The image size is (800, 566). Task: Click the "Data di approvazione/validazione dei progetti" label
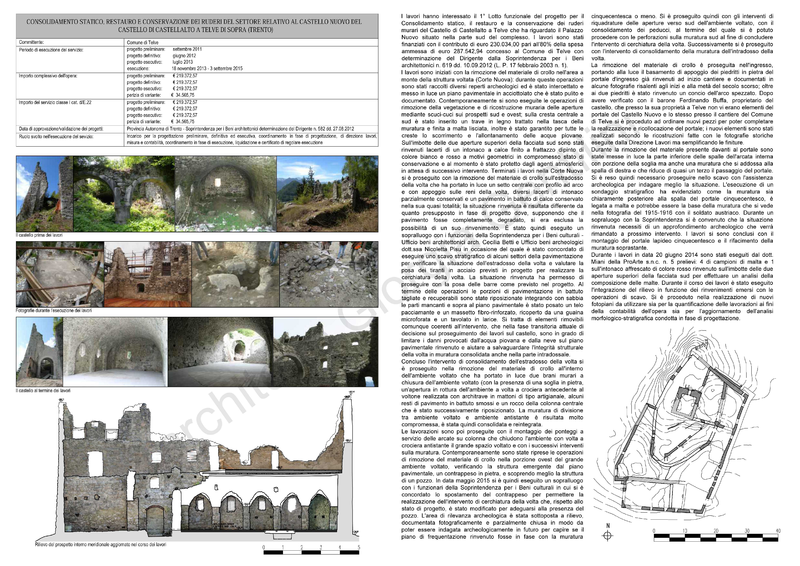61,129
